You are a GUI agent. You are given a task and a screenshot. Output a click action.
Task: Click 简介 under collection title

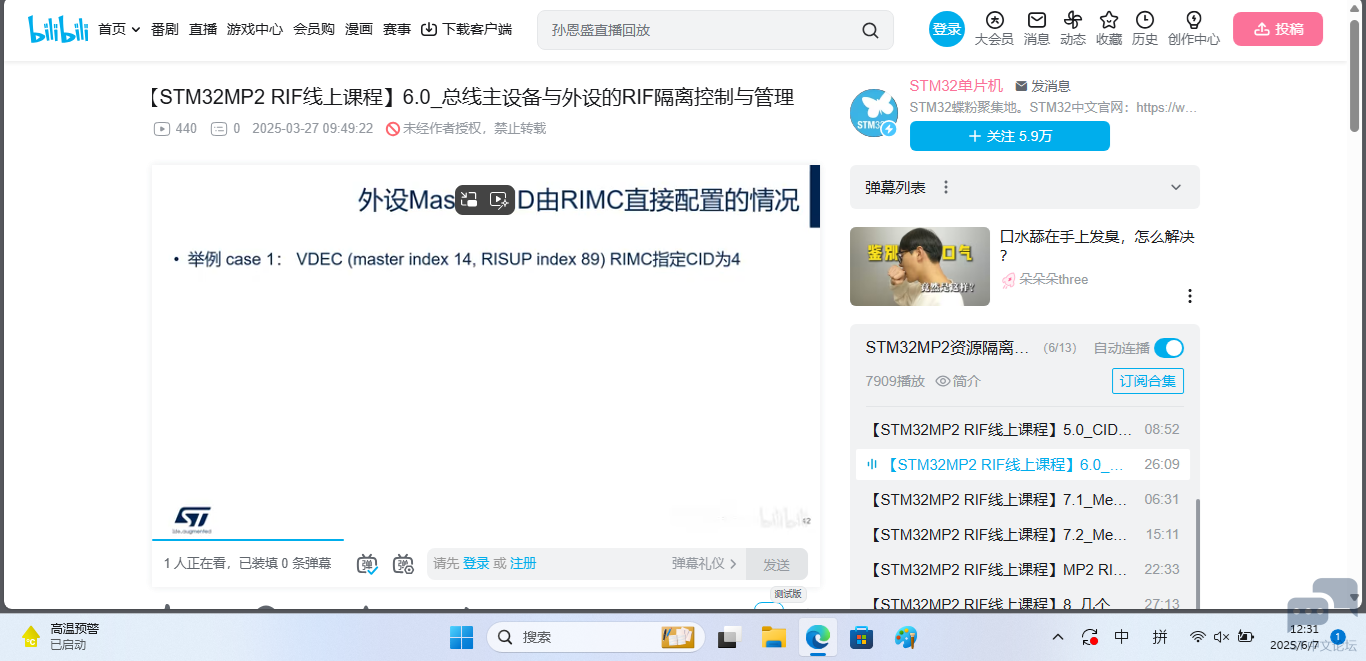tap(958, 381)
